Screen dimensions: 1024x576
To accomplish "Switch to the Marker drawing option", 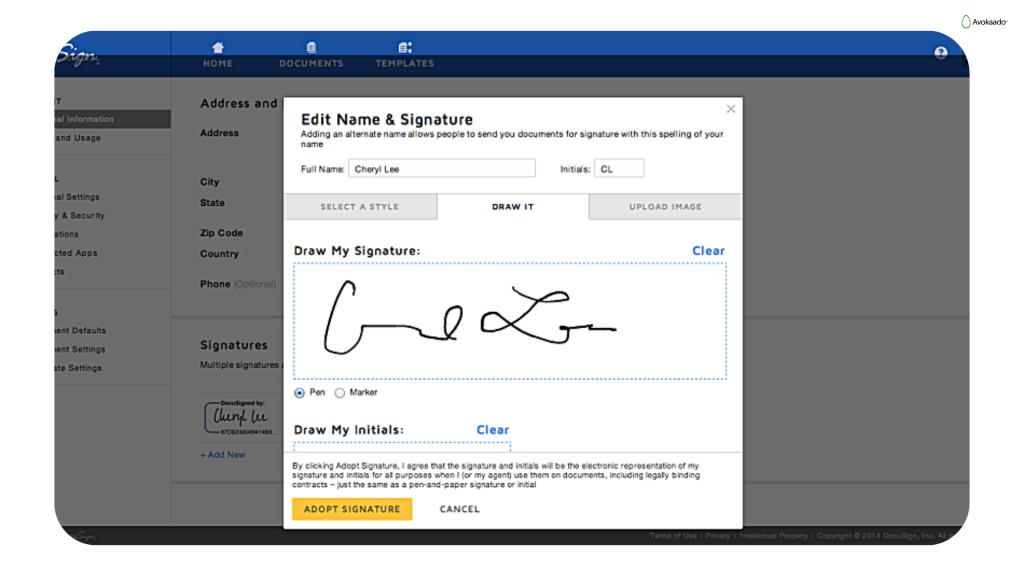I will (338, 393).
